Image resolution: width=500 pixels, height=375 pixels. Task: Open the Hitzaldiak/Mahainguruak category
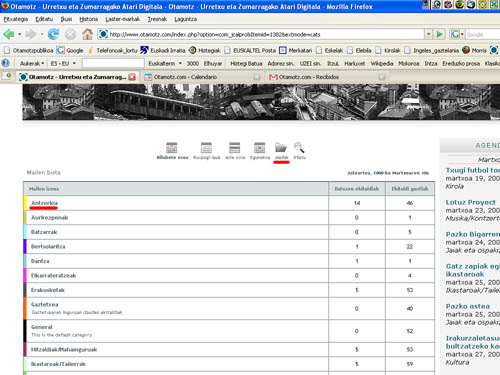pyautogui.click(x=64, y=350)
